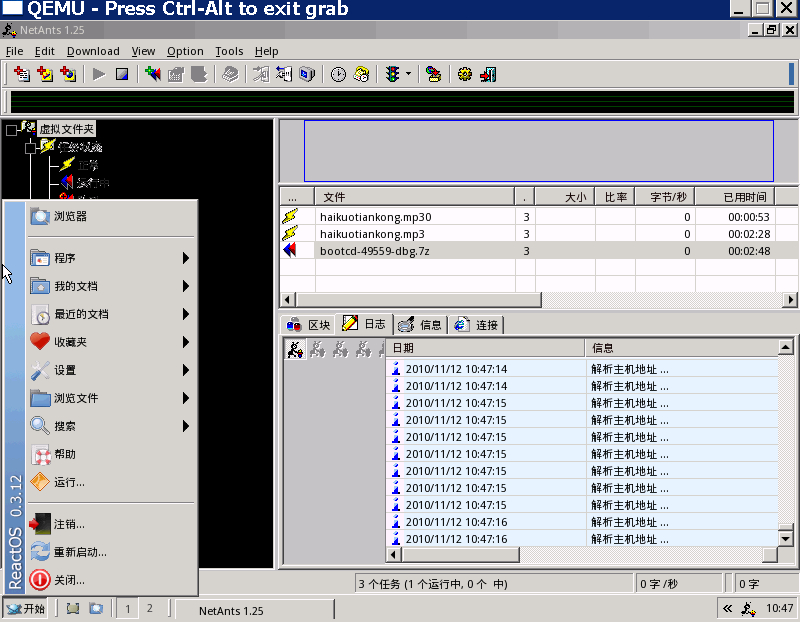Click the lightning icon beside haikuotiankong.mp3
This screenshot has width=800, height=622.
tap(290, 234)
